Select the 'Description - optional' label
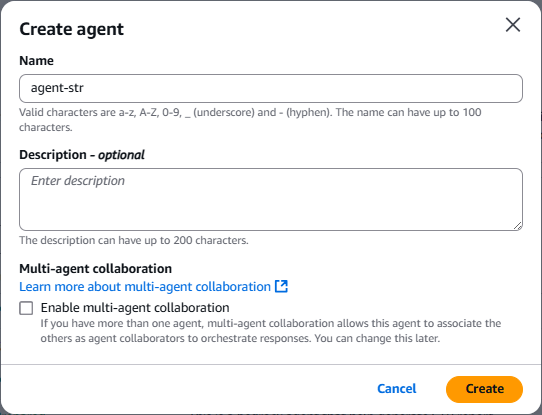 point(82,155)
